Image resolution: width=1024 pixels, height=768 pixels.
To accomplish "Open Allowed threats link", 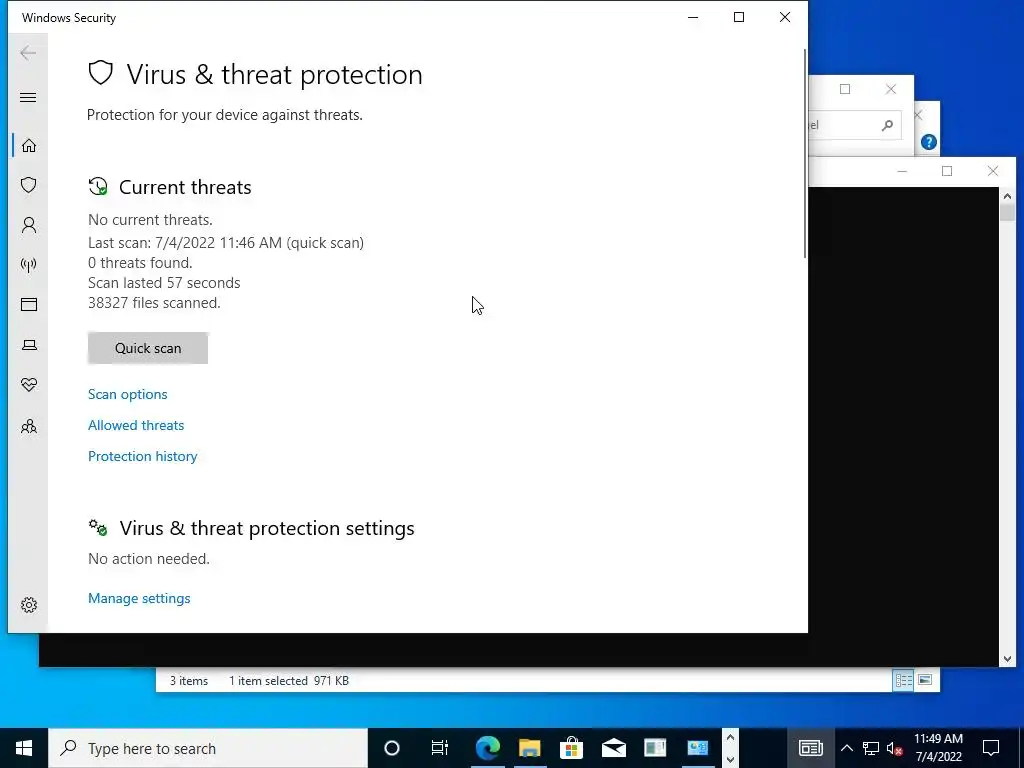I will tap(136, 425).
